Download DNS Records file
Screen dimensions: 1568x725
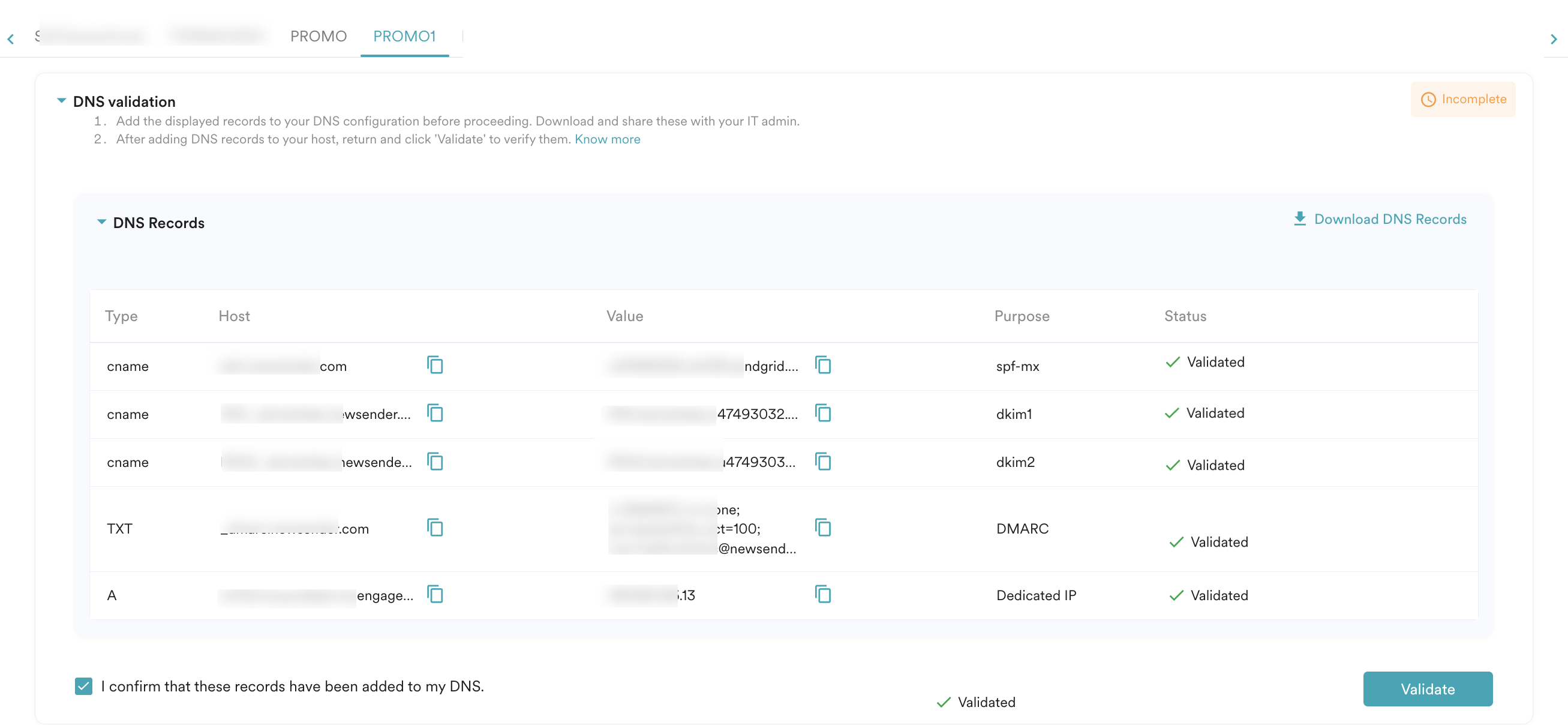click(1379, 218)
